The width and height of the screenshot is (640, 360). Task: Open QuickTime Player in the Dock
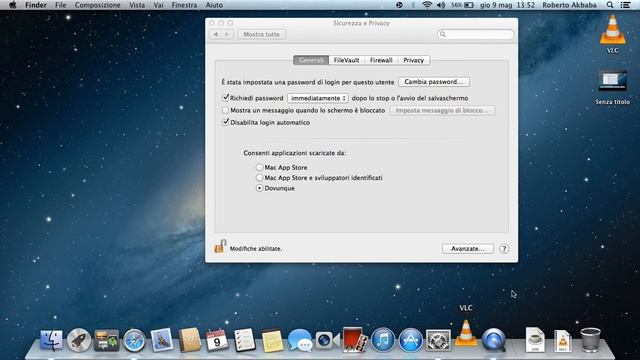(493, 340)
